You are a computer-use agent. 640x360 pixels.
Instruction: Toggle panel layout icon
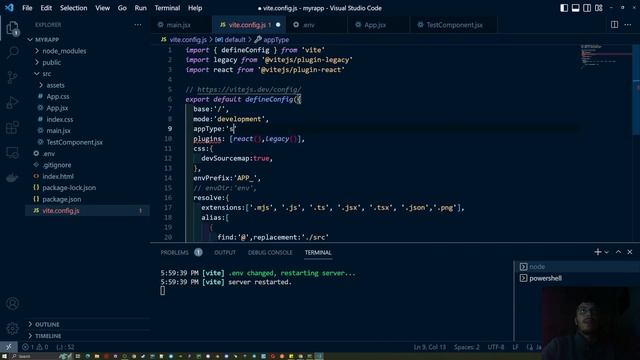(576, 8)
